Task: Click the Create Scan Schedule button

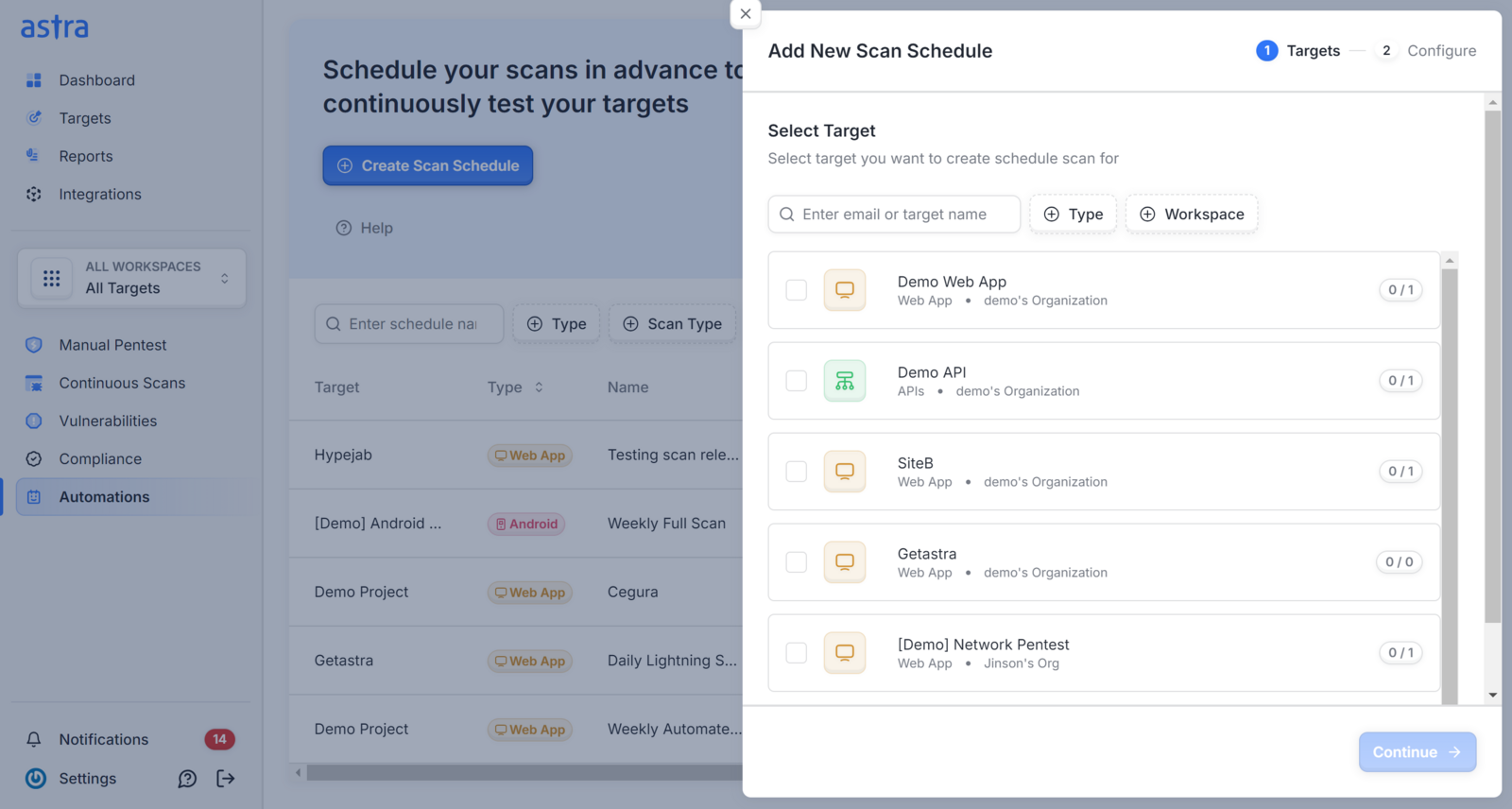Action: pos(428,165)
